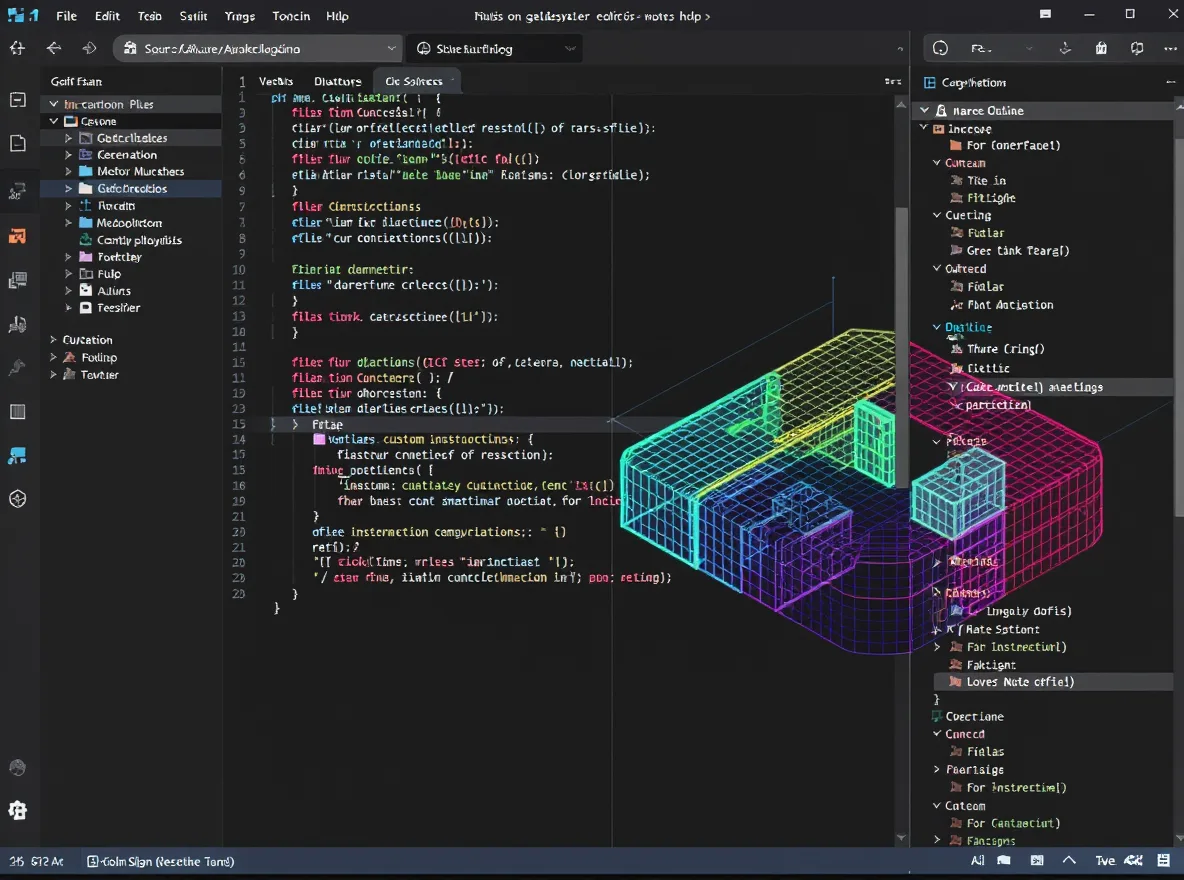Screen dimensions: 1184x880
Task: Click Golm Slign status bar item
Action: coord(161,861)
